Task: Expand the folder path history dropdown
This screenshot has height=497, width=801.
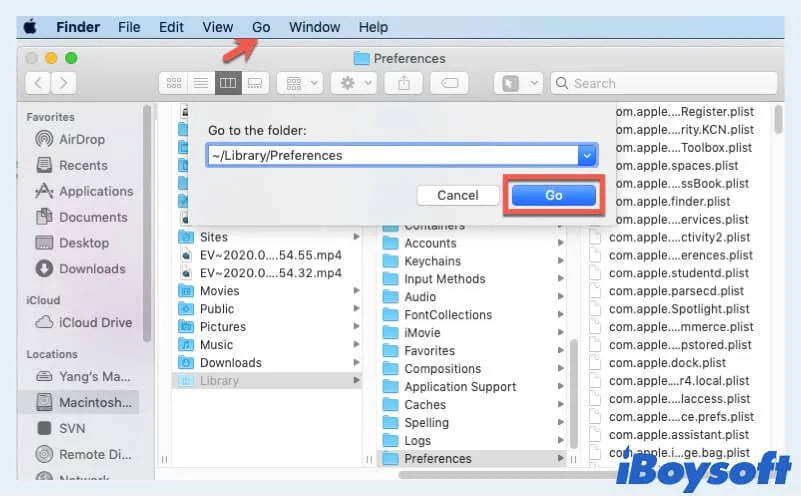Action: click(587, 155)
